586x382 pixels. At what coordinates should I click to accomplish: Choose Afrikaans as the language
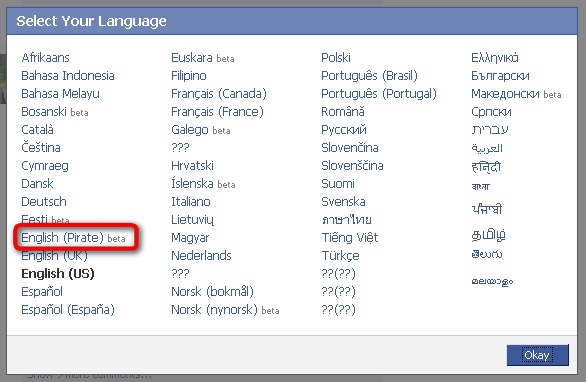[x=45, y=58]
